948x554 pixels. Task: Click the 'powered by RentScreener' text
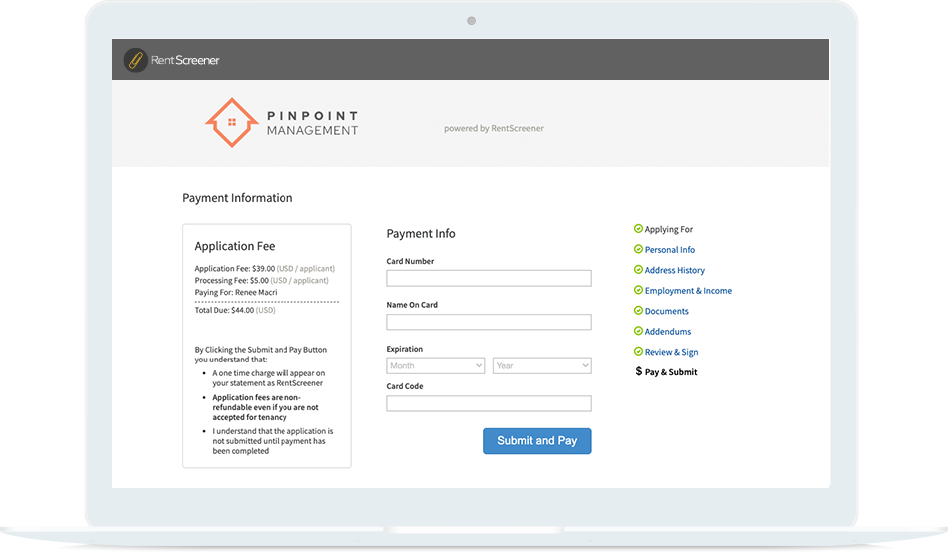(x=493, y=128)
